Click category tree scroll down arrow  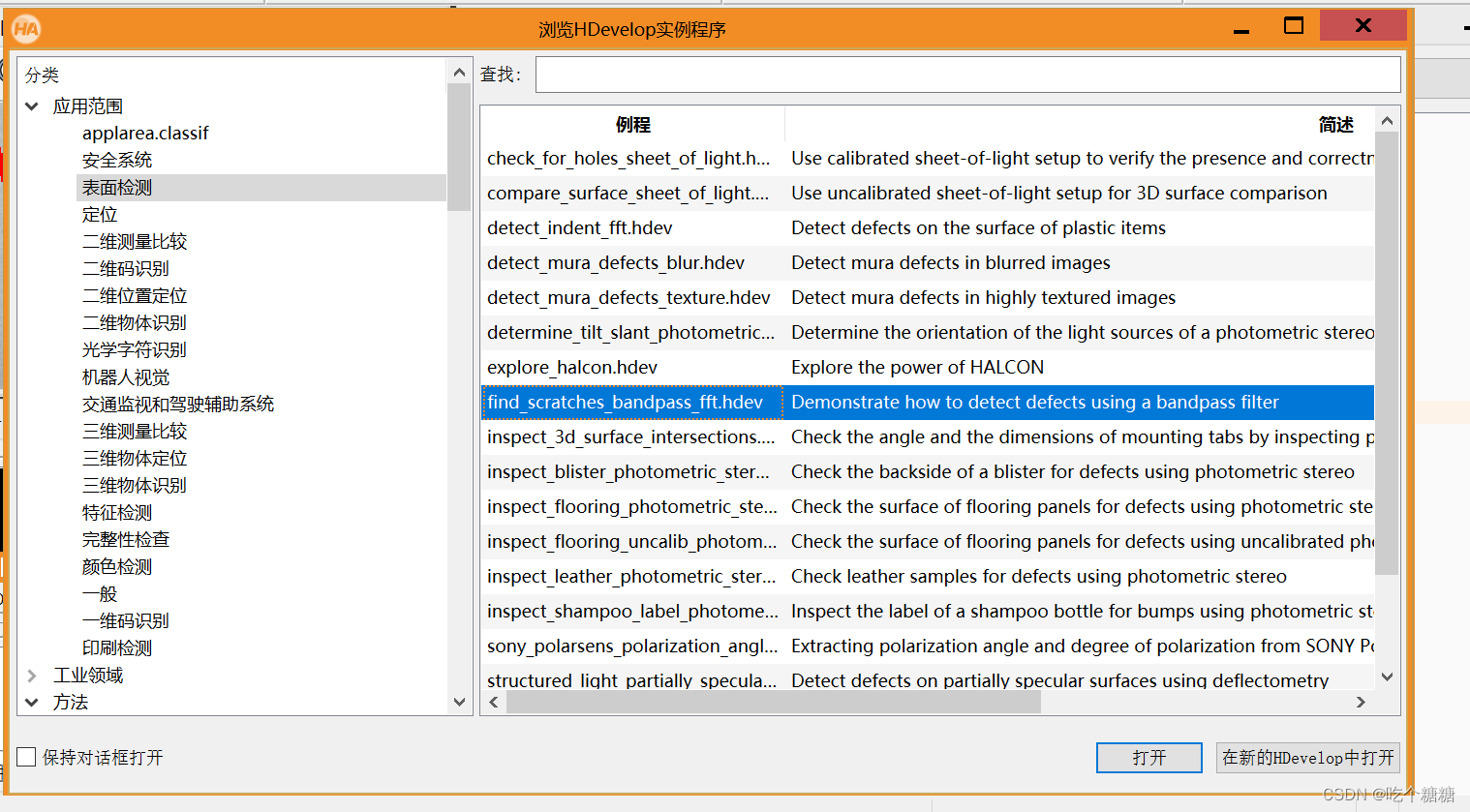click(459, 703)
